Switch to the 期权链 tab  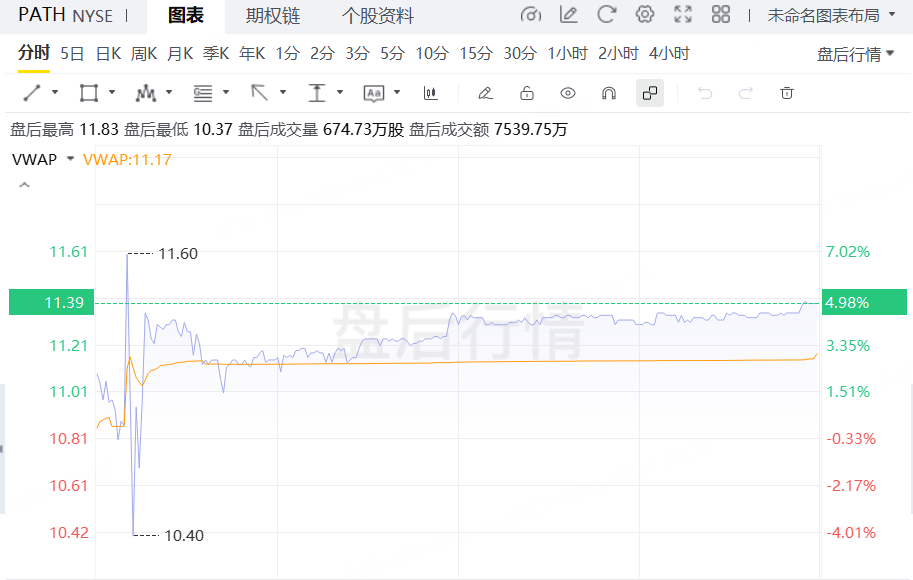tap(273, 16)
